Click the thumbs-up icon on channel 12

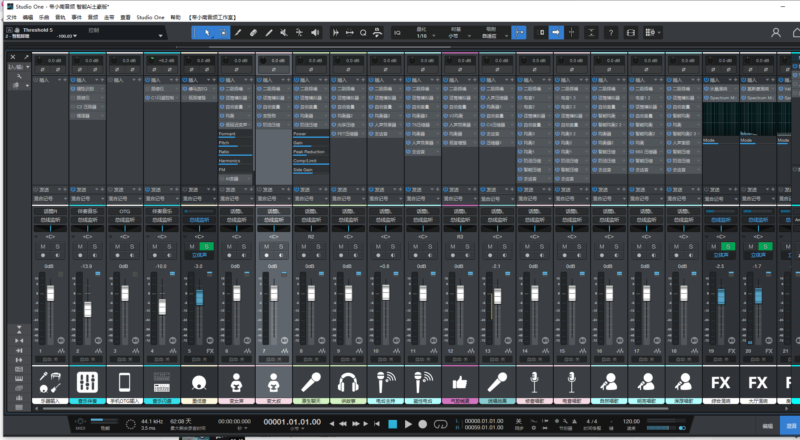pos(460,382)
